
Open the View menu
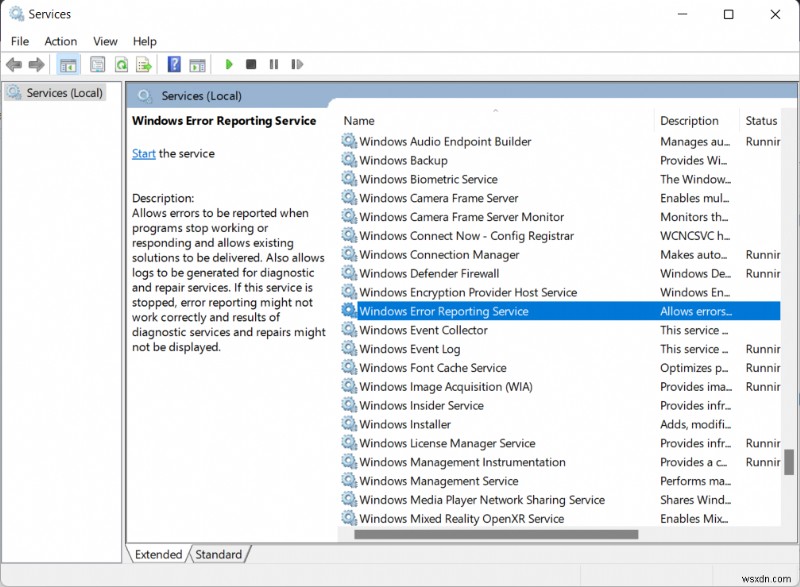coord(105,41)
